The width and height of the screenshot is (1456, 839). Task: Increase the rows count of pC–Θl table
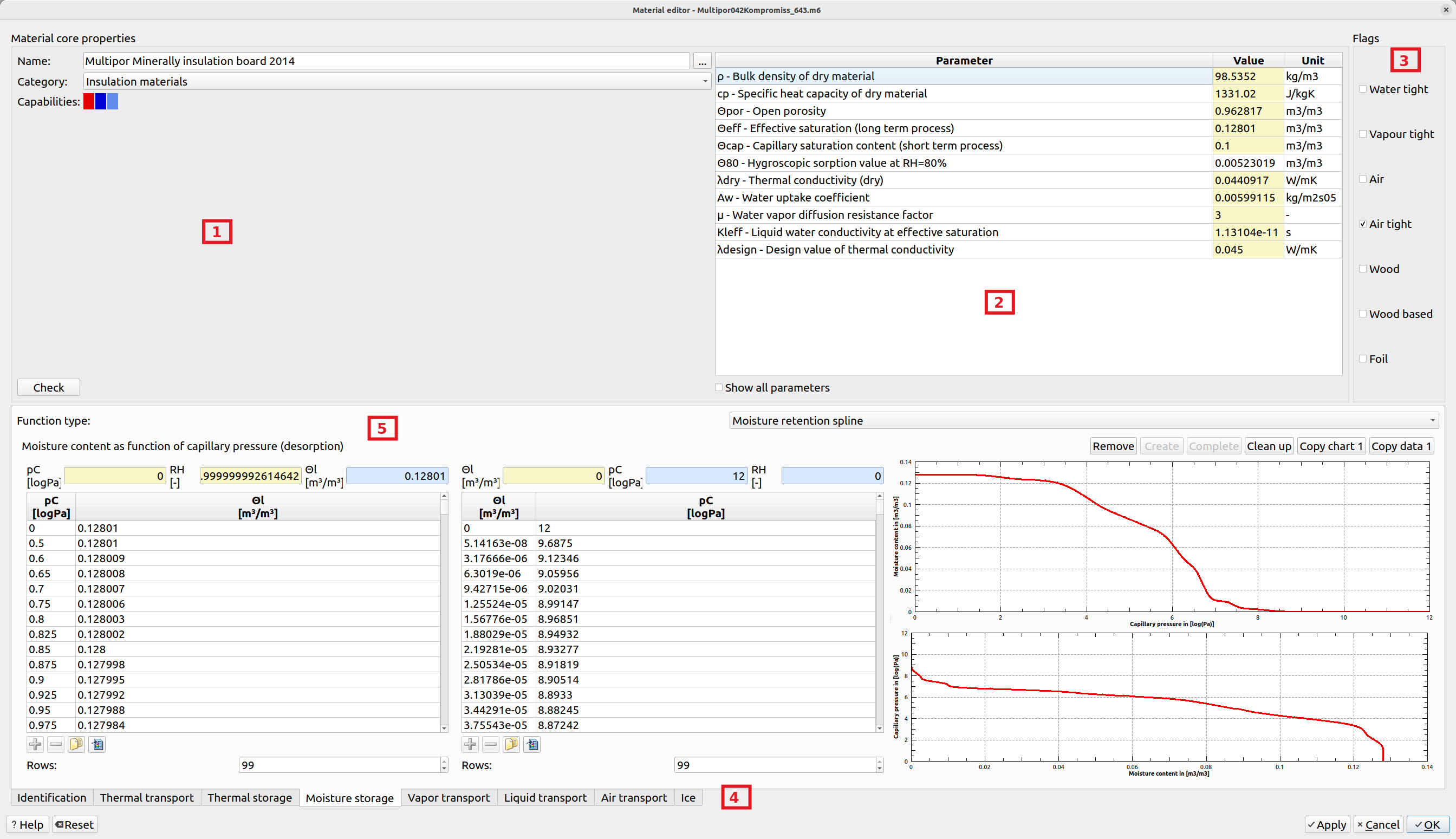point(444,761)
